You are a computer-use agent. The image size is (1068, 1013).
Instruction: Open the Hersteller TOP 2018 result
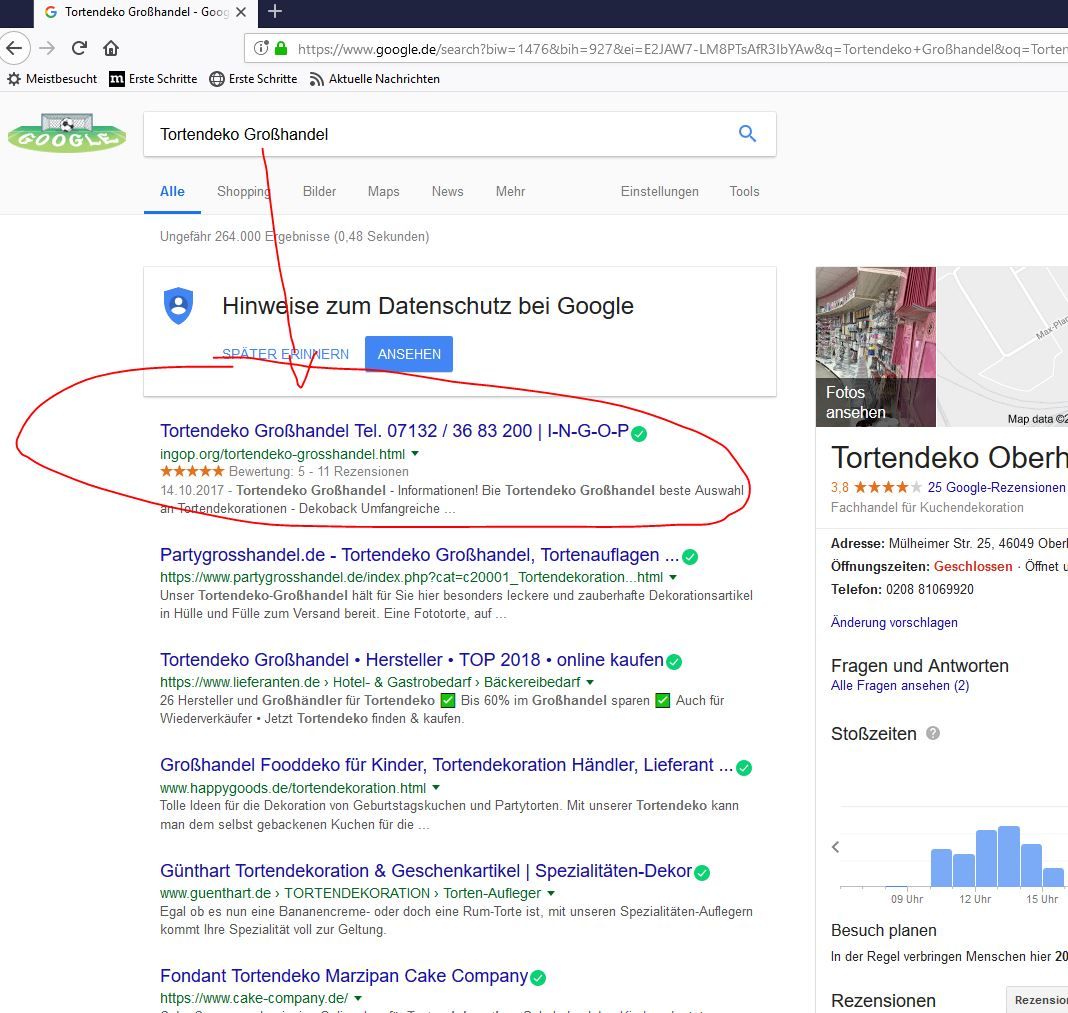pyautogui.click(x=411, y=659)
